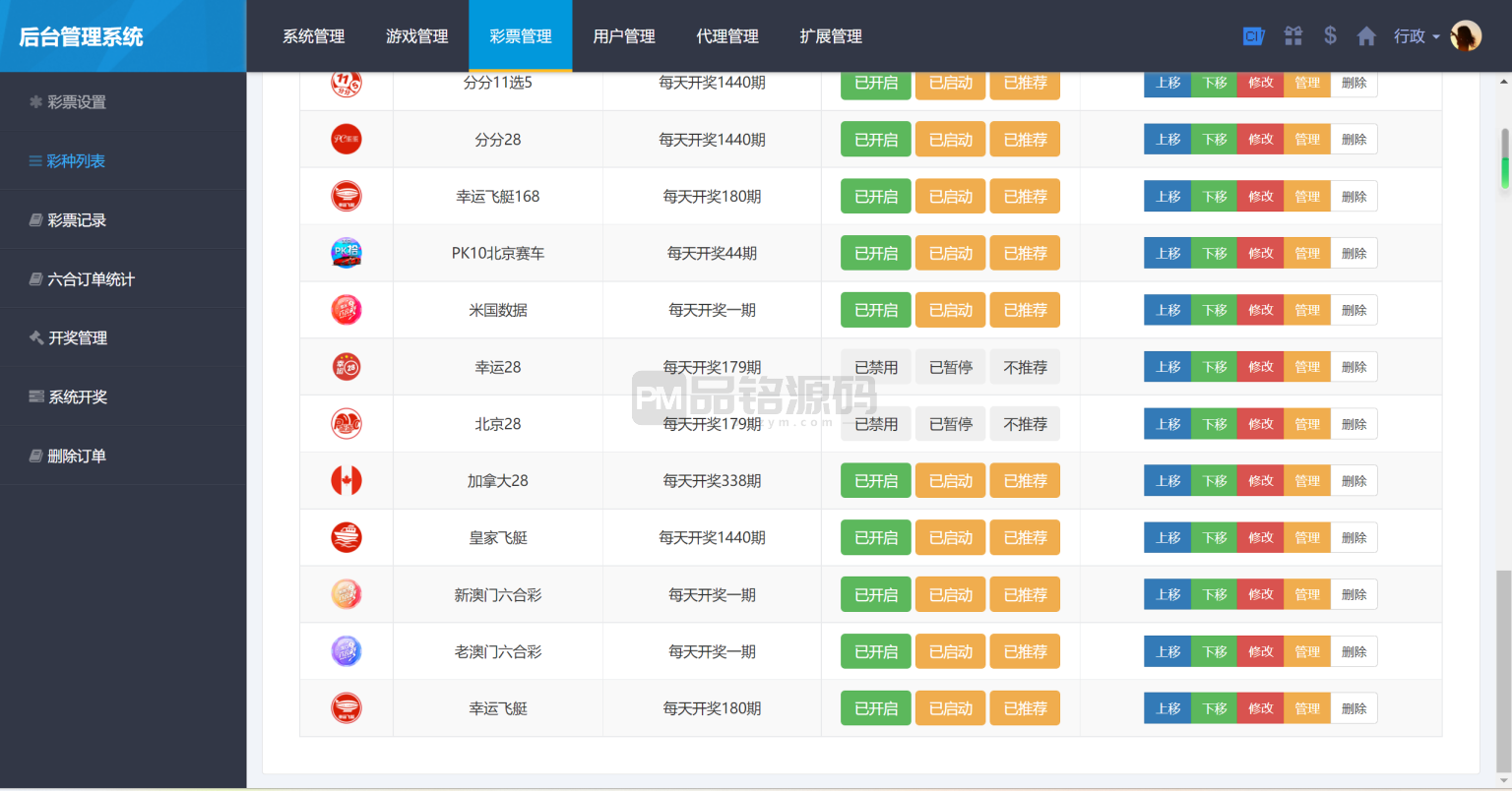Click the 老澳门六合彩 purple logo
This screenshot has width=1512, height=791.
click(346, 651)
